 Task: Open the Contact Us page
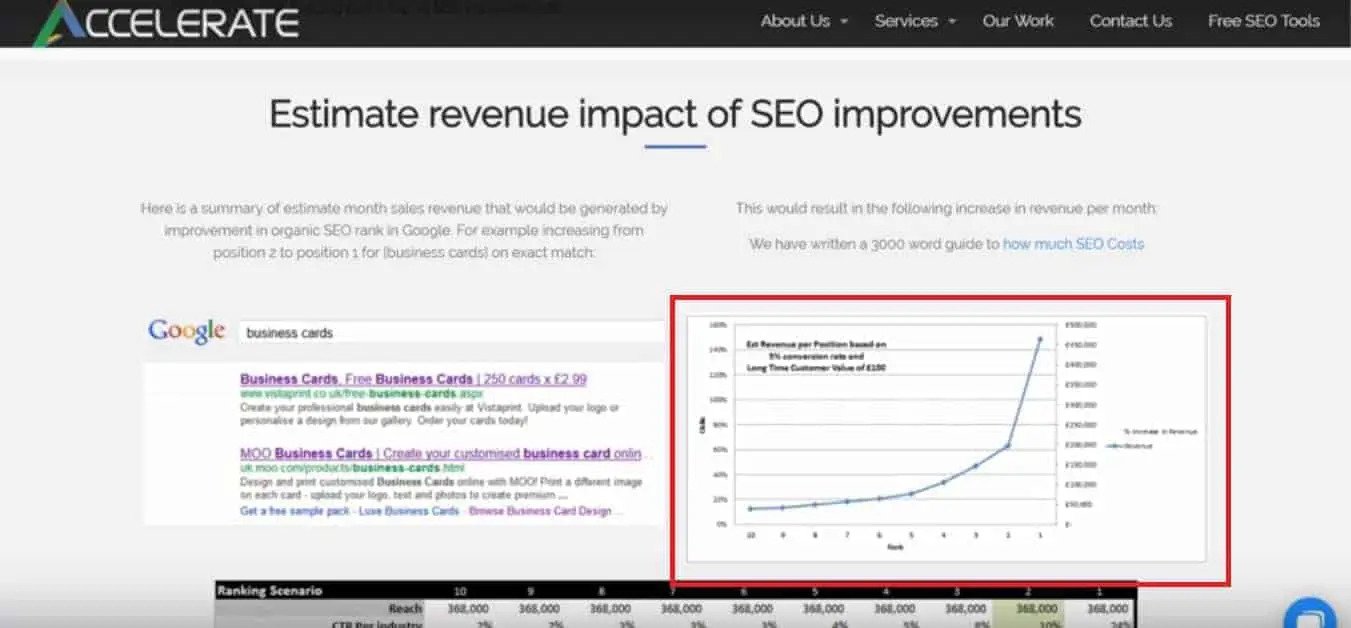[1130, 21]
